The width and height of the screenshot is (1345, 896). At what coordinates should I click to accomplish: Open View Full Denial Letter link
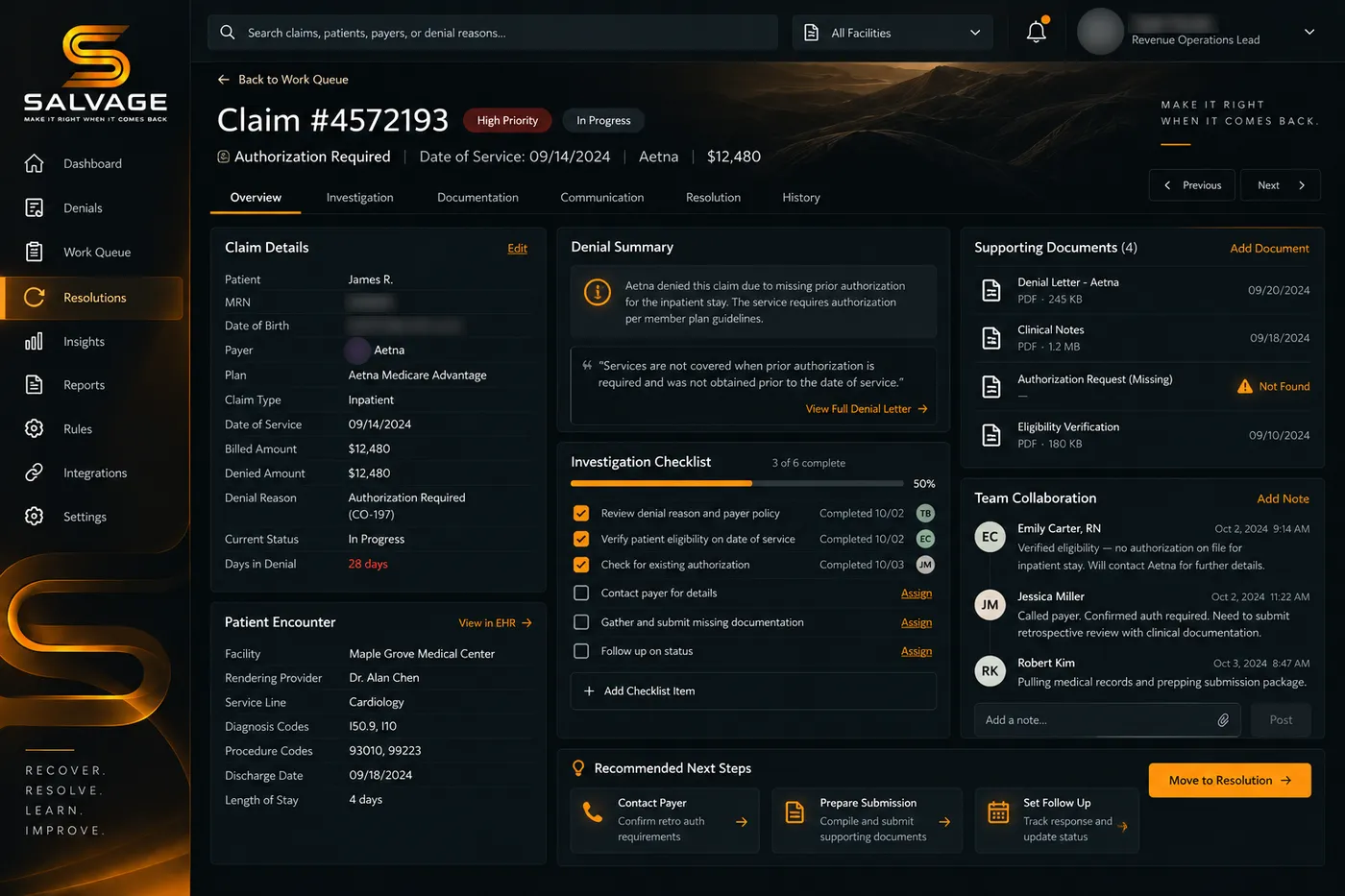point(867,409)
